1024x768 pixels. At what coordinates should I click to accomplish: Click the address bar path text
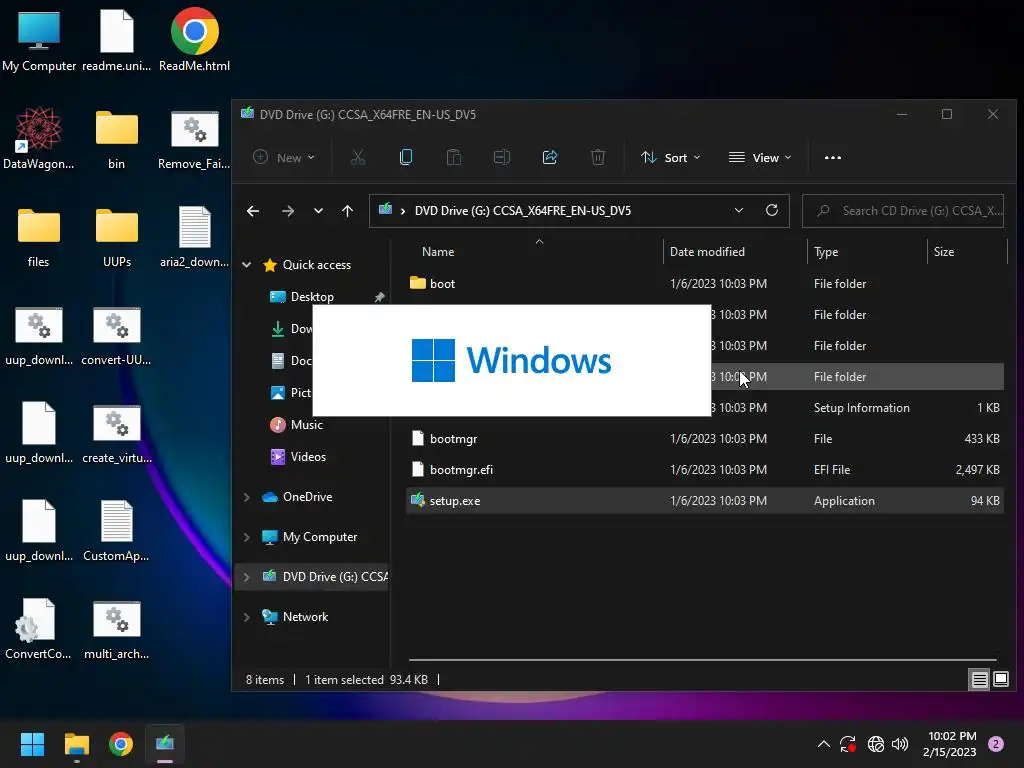[522, 210]
